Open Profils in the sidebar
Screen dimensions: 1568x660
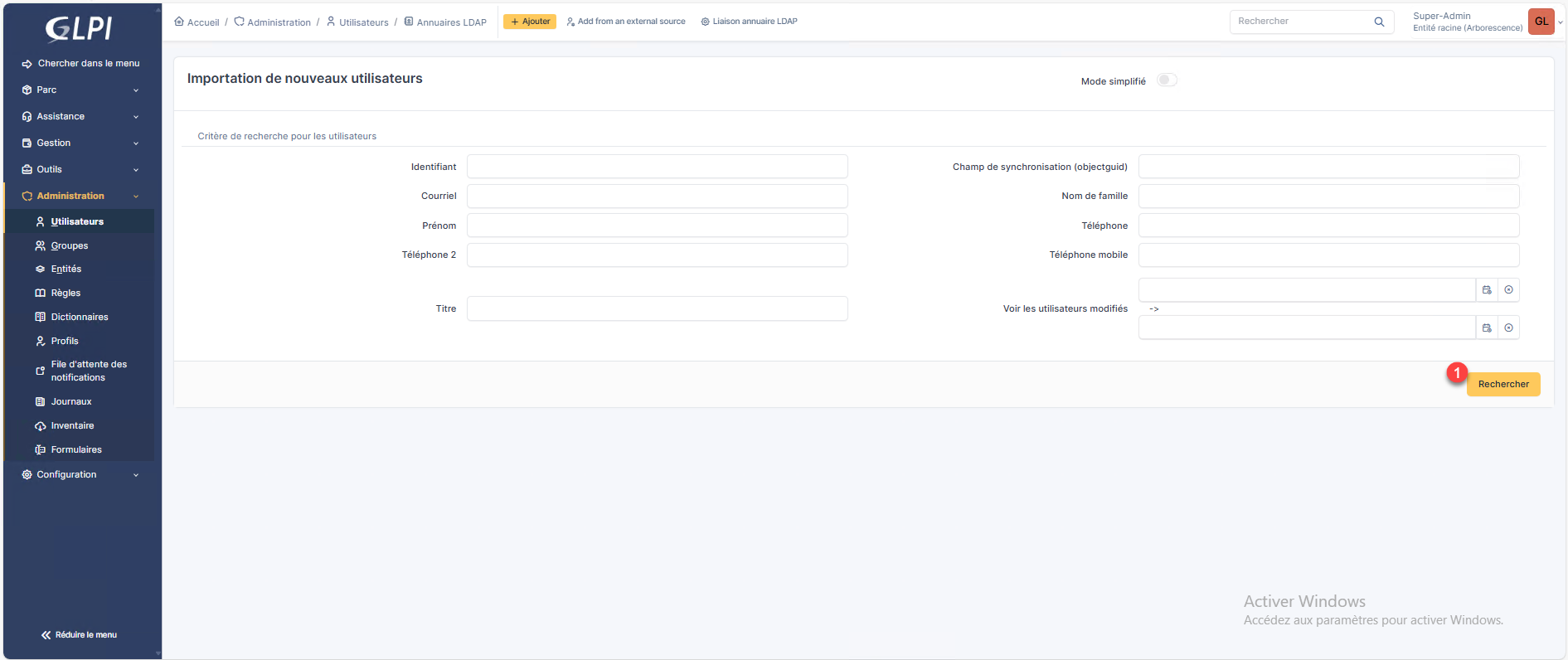[65, 341]
